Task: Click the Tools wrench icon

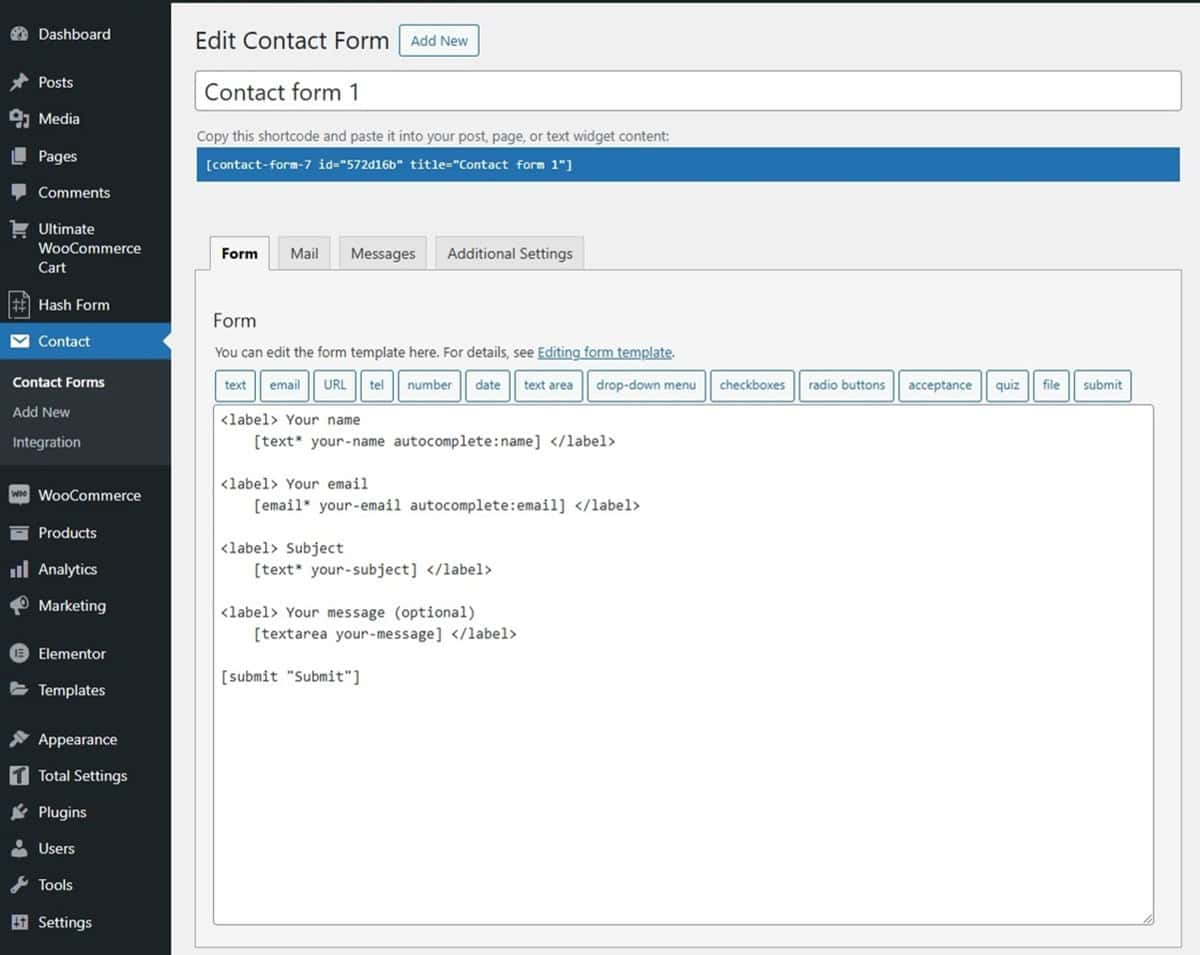Action: (19, 885)
